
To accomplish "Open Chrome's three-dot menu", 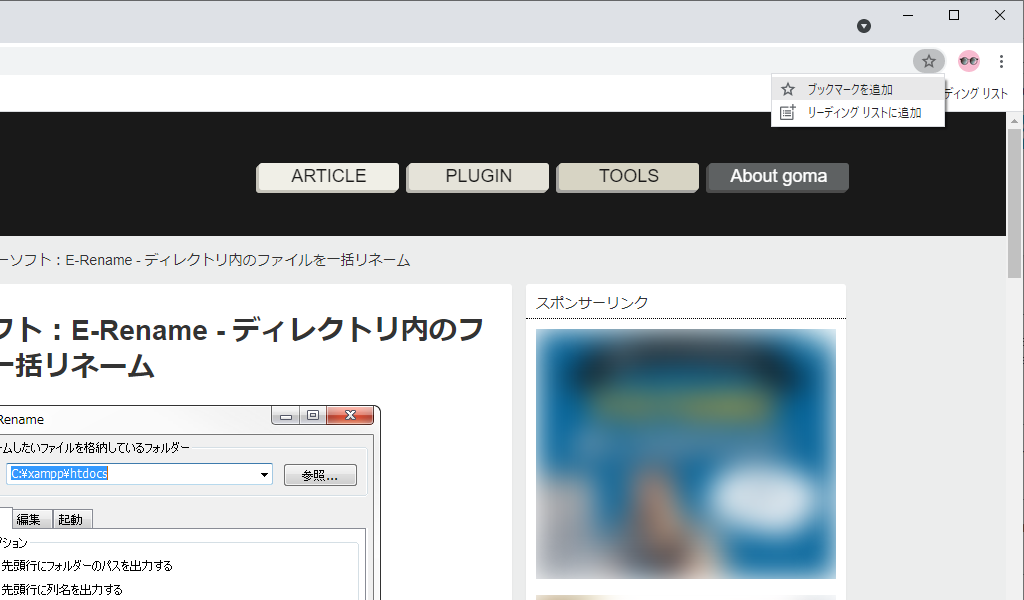I will pos(1001,61).
